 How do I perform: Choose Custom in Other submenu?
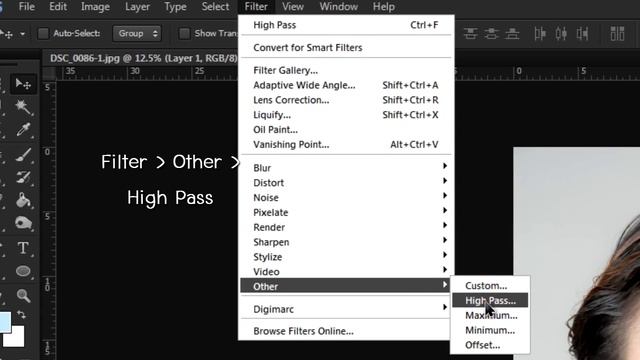[x=490, y=286]
